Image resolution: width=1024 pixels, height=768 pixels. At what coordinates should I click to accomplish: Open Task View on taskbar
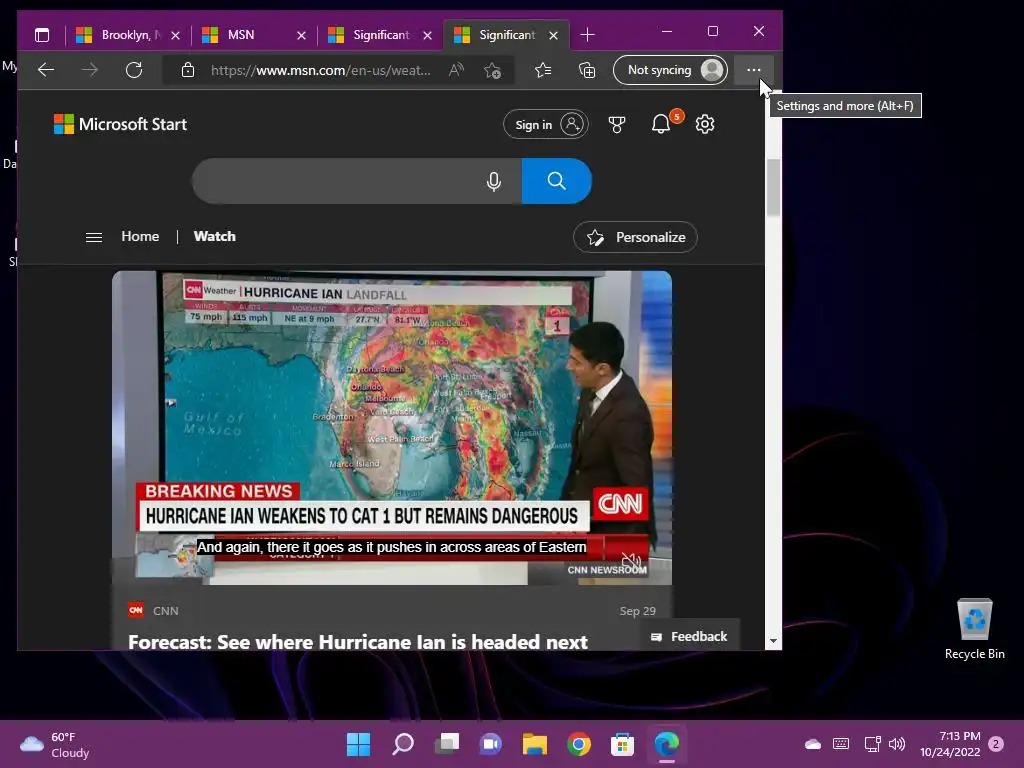tap(447, 744)
